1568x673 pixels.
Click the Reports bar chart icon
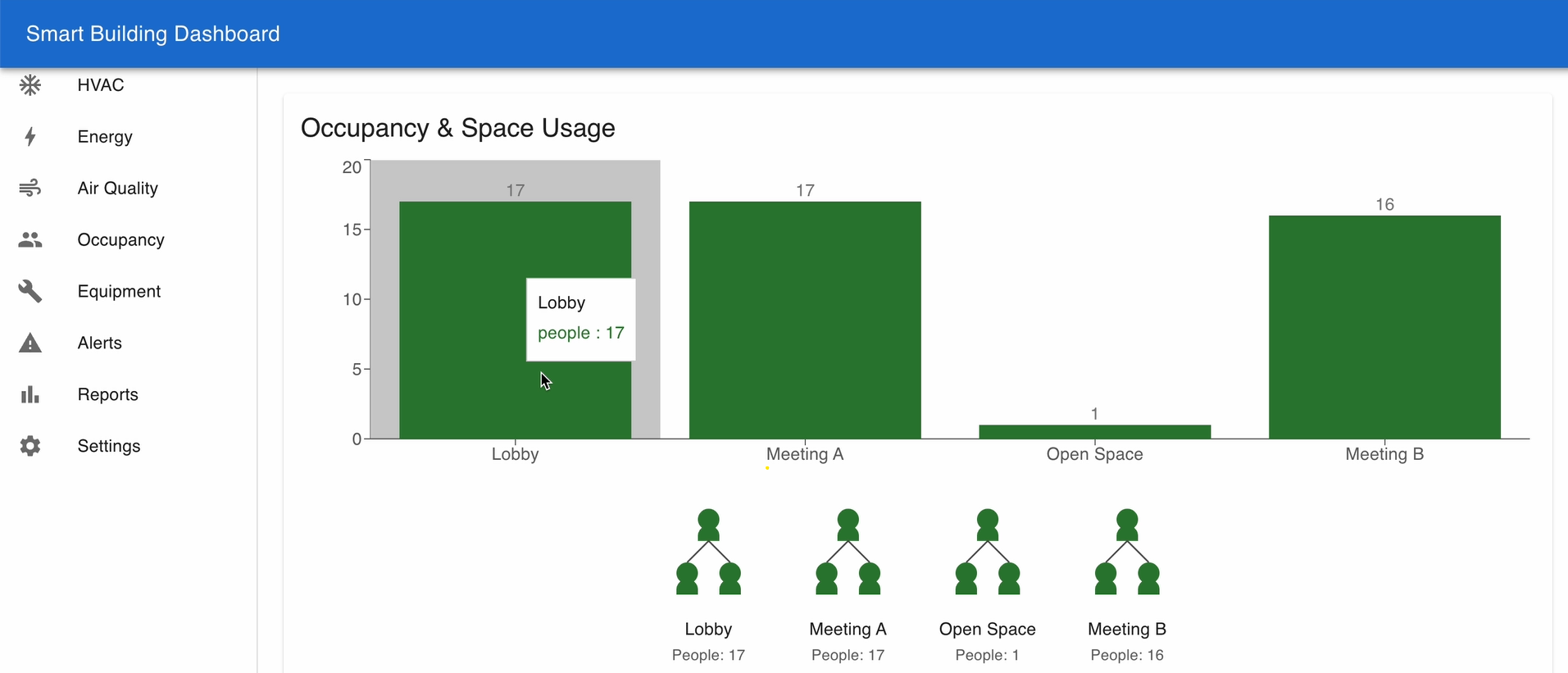click(x=30, y=395)
